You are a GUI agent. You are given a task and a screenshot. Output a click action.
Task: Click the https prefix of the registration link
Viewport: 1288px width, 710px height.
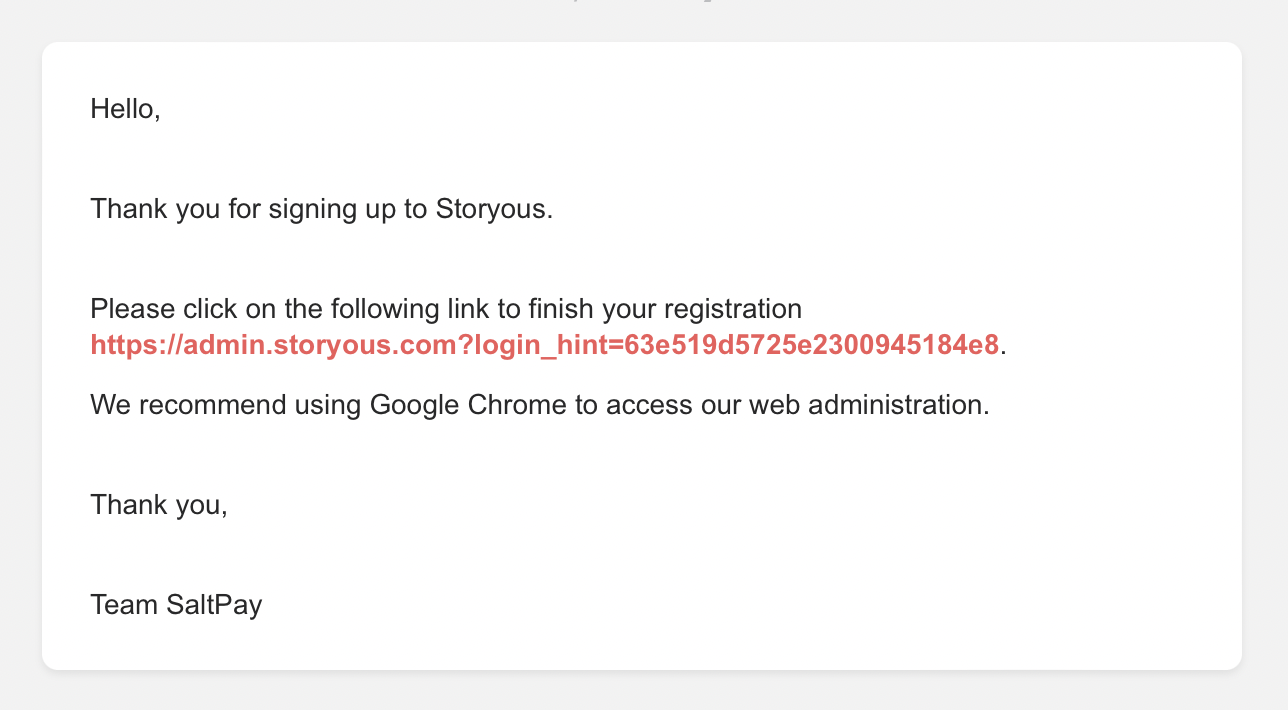pyautogui.click(x=122, y=345)
